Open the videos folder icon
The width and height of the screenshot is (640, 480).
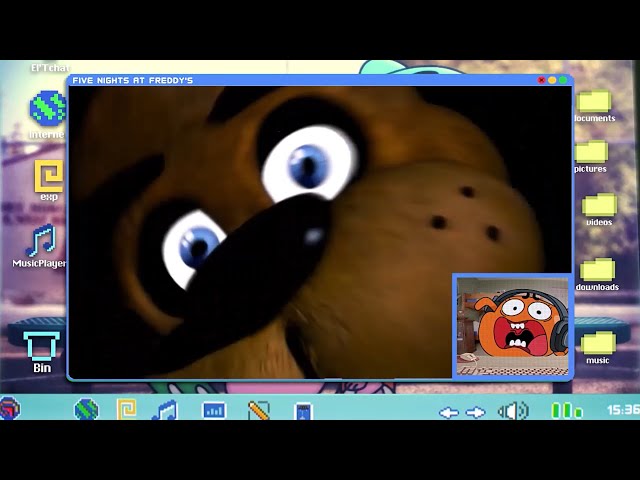coord(599,204)
